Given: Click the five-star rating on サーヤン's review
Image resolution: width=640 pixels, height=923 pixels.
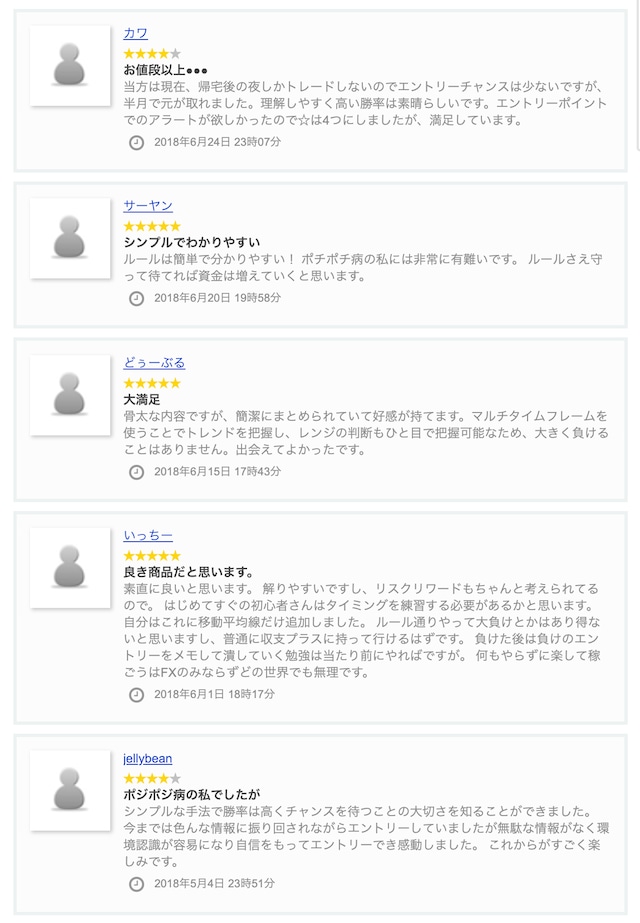Looking at the screenshot, I should [152, 226].
